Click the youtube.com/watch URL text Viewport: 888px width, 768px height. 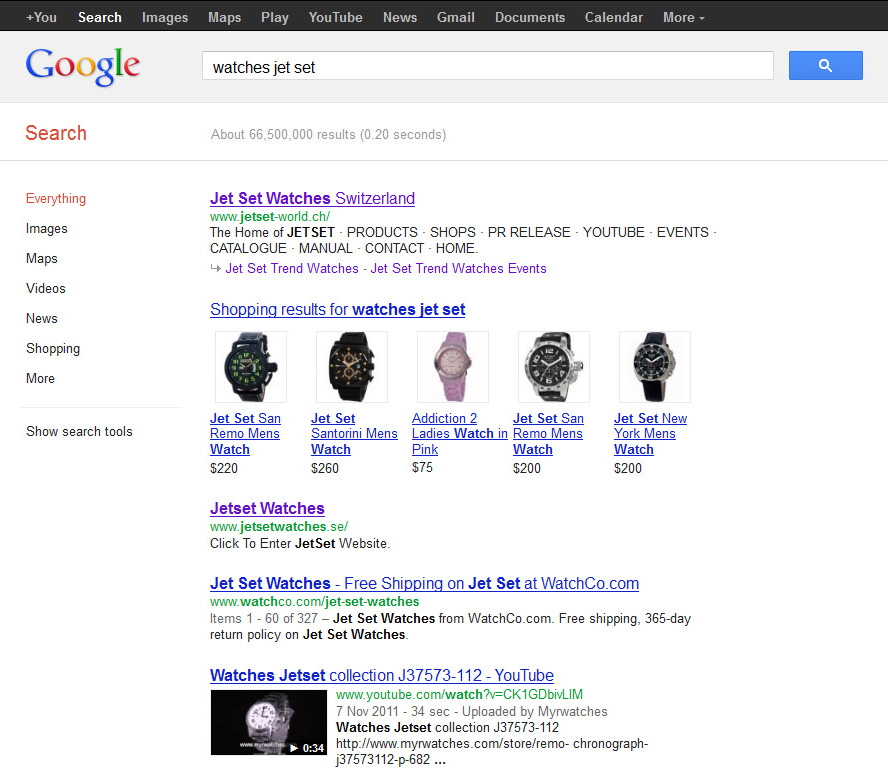(x=459, y=694)
